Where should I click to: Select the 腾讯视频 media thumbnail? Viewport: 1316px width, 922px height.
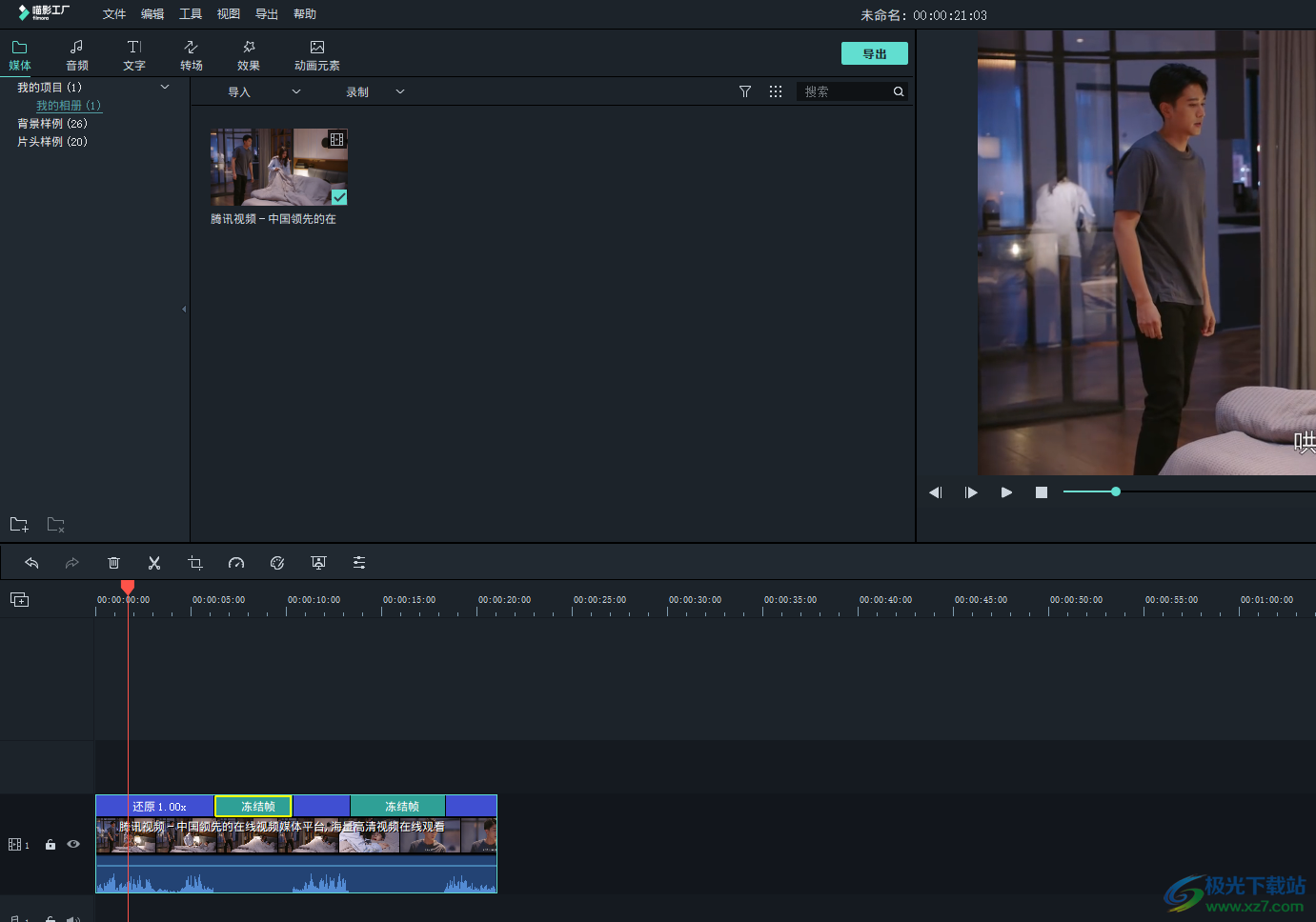(x=279, y=168)
